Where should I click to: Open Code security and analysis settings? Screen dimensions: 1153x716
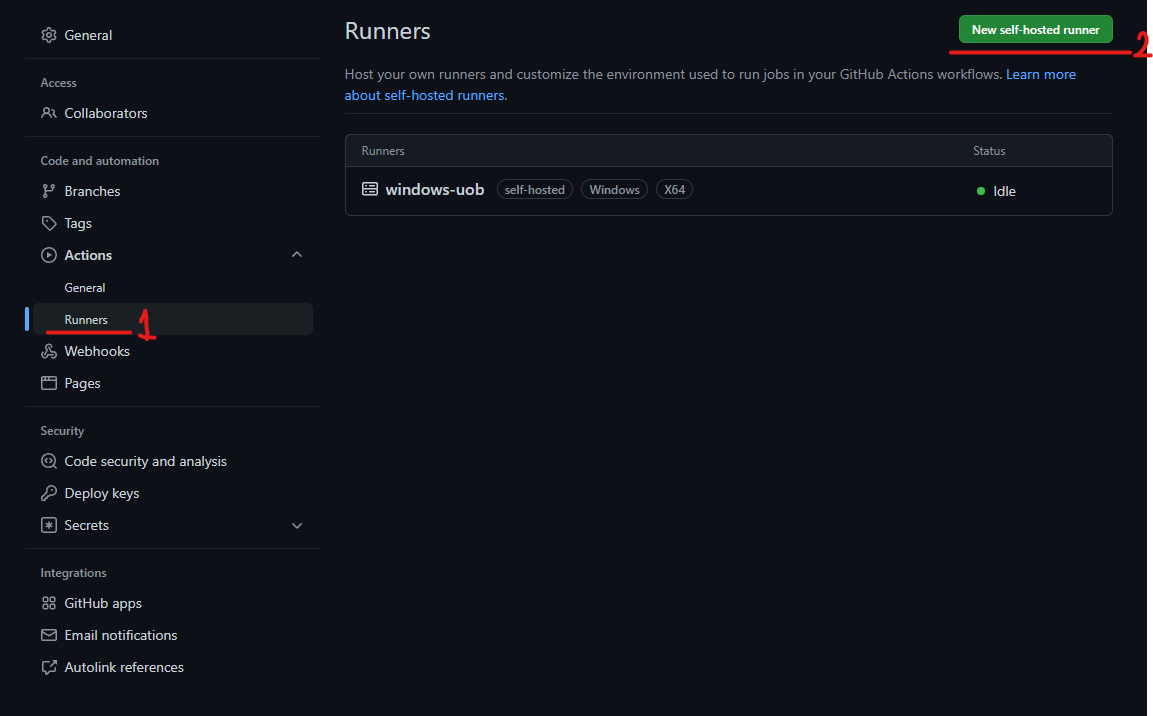145,461
